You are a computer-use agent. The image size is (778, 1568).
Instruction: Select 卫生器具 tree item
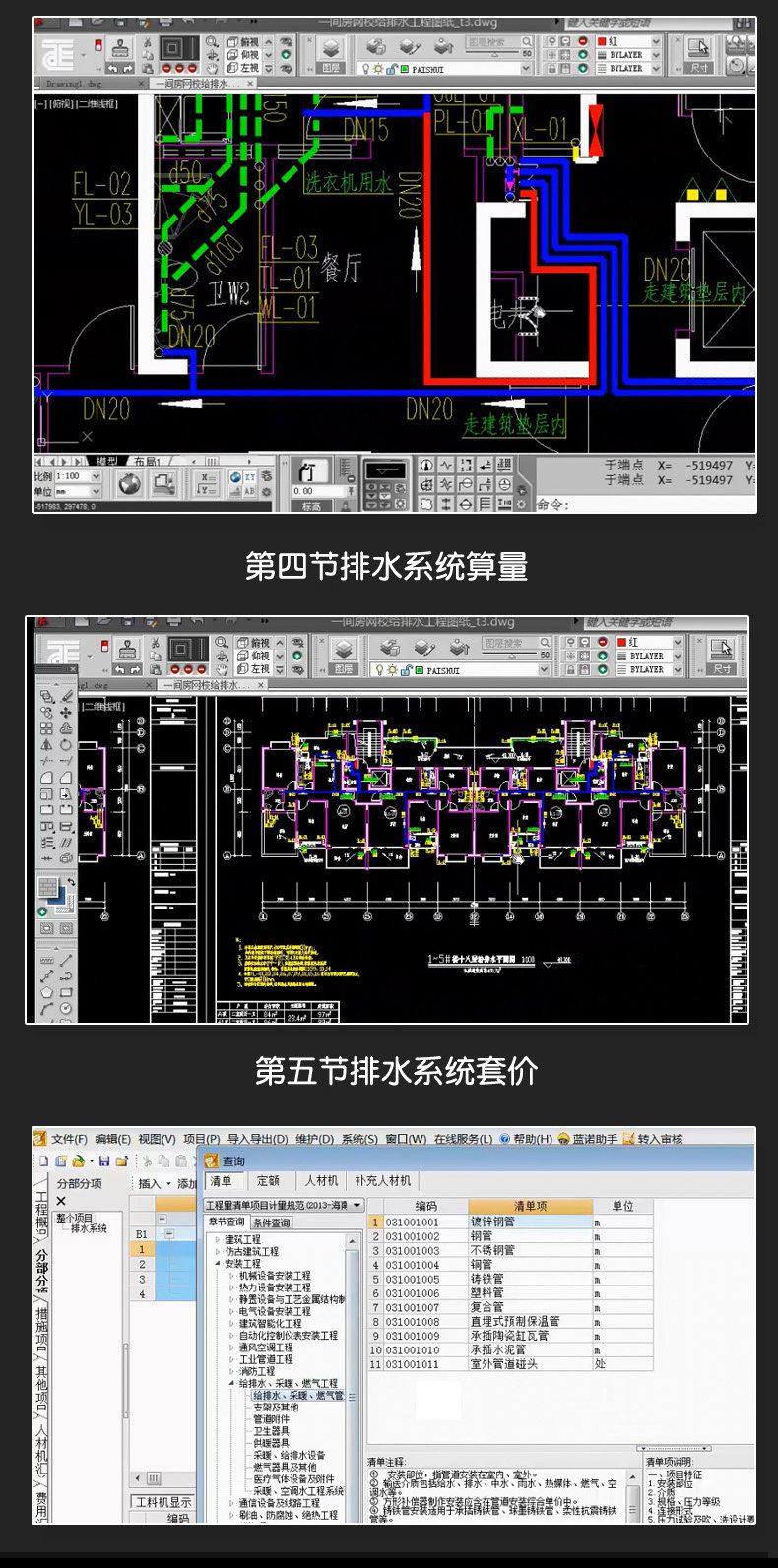[271, 1431]
